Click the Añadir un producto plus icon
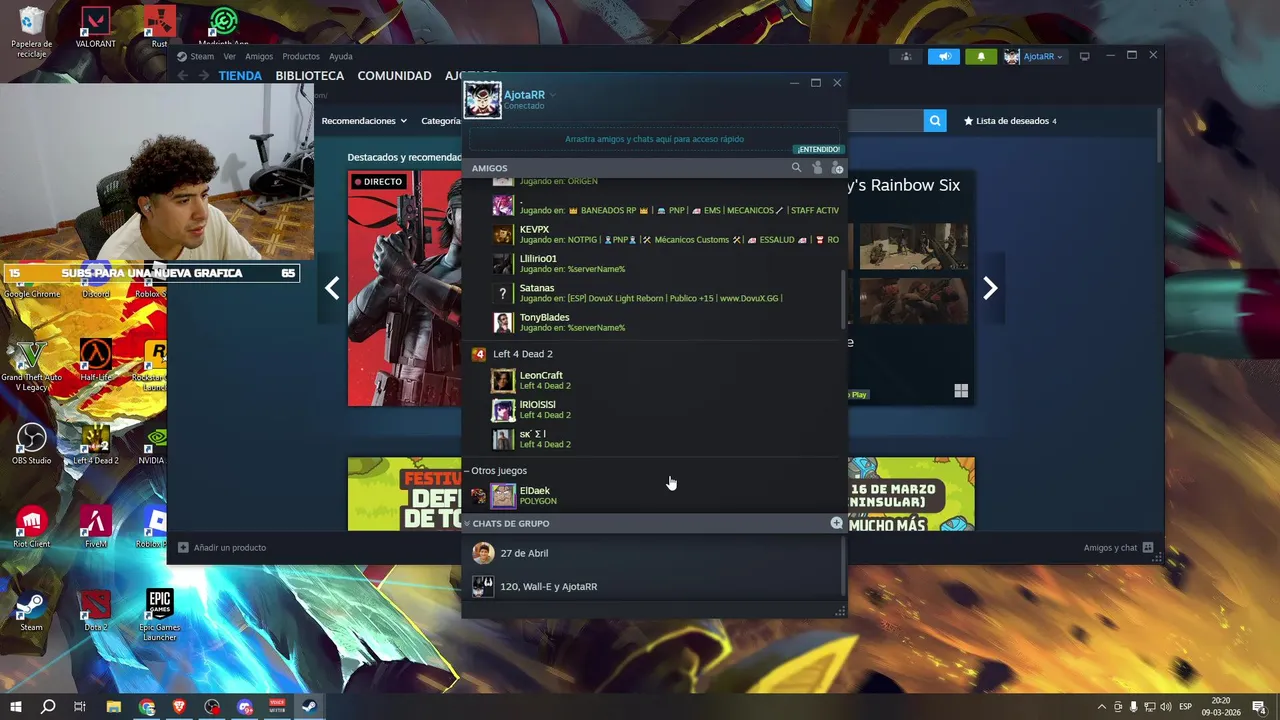1280x720 pixels. pos(183,547)
